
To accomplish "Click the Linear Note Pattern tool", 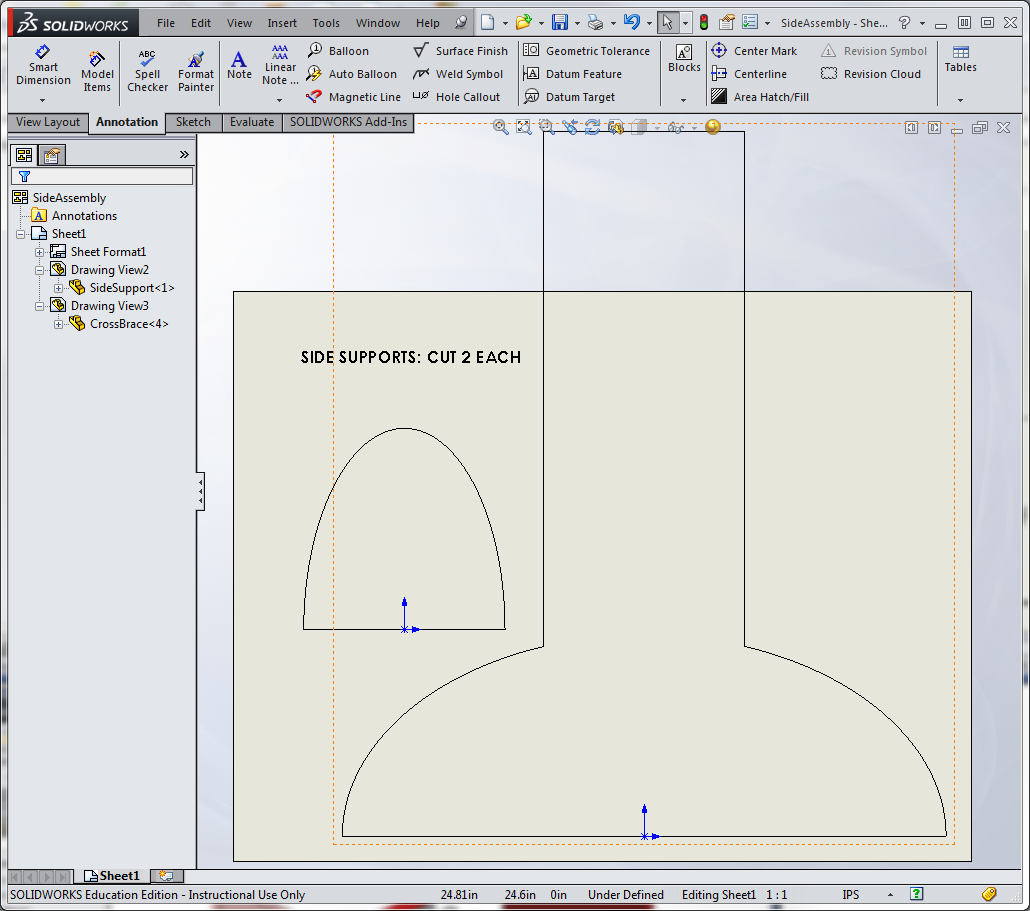I will 280,65.
